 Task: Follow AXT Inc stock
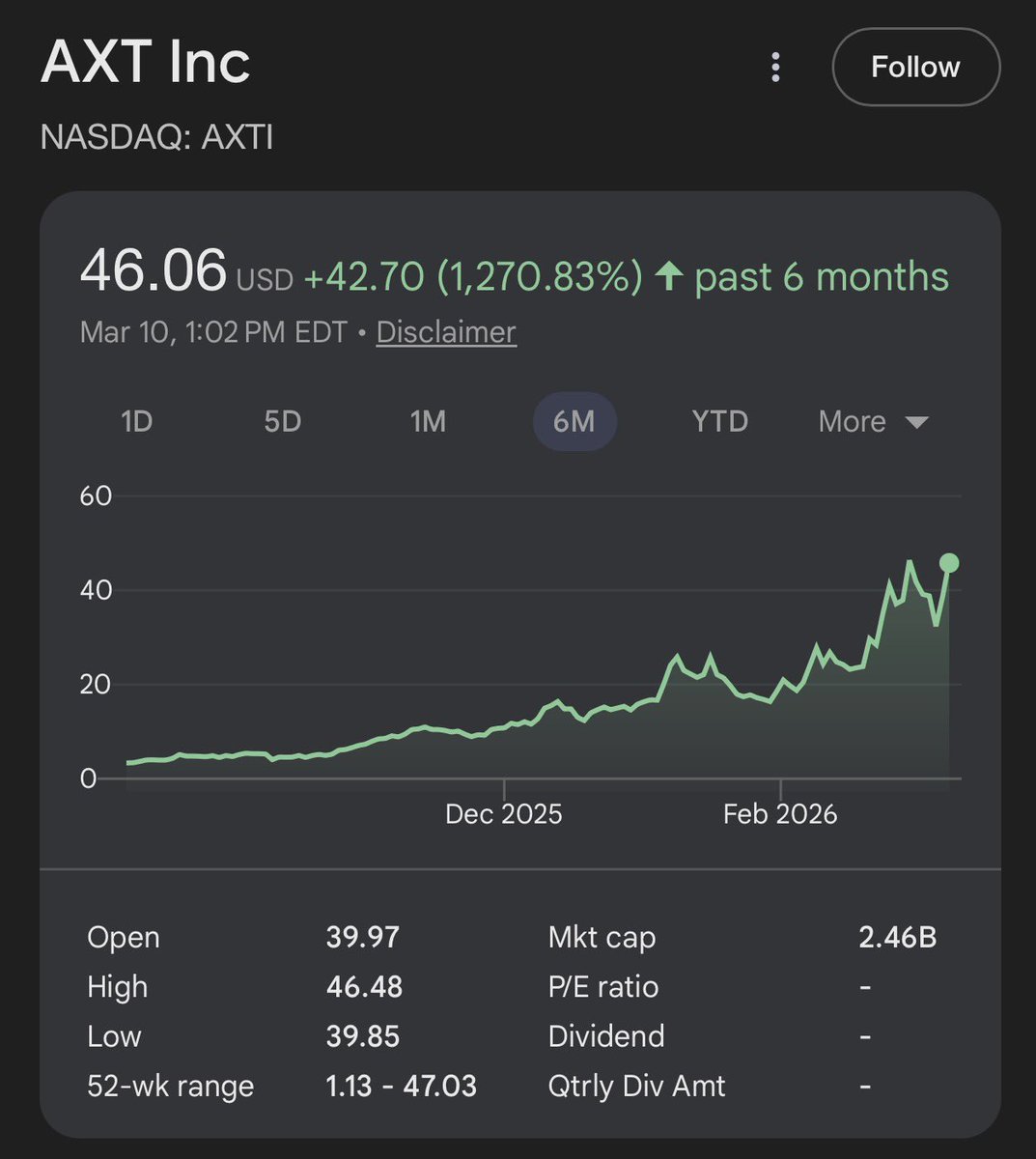point(915,67)
